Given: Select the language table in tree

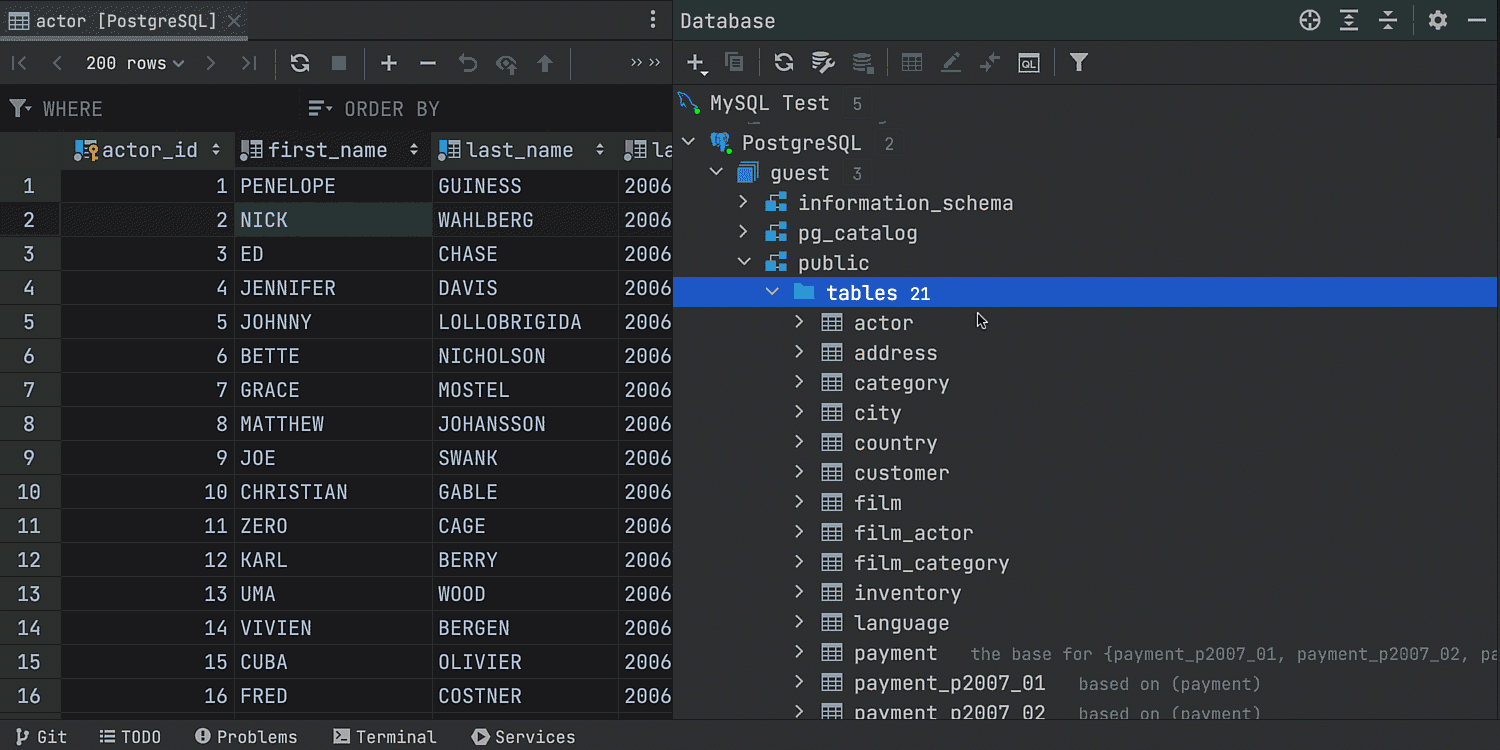Looking at the screenshot, I should coord(901,622).
